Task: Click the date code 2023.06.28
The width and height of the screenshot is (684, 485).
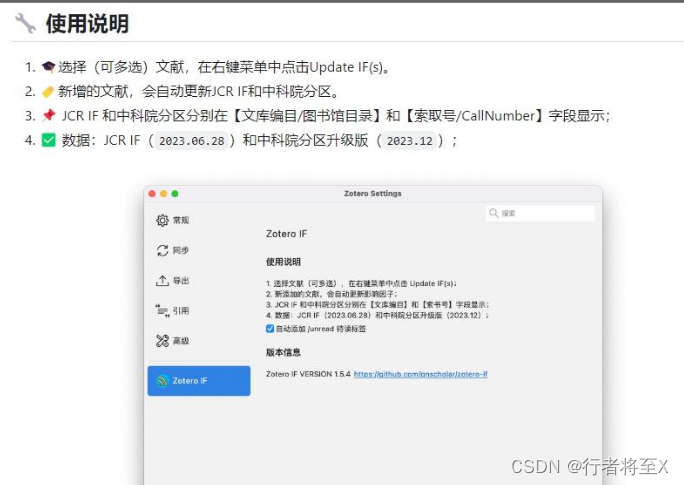Action: point(192,141)
